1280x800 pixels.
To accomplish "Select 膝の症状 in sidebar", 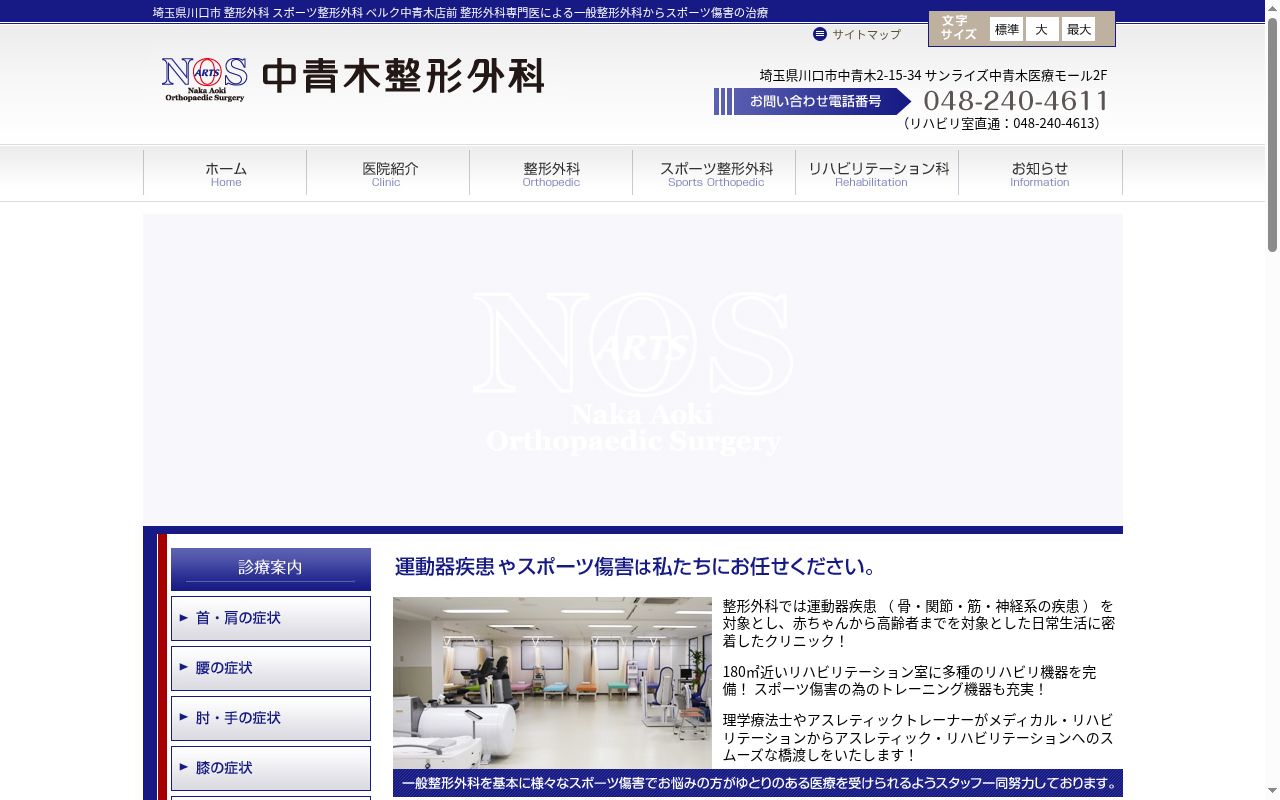I will [x=271, y=769].
